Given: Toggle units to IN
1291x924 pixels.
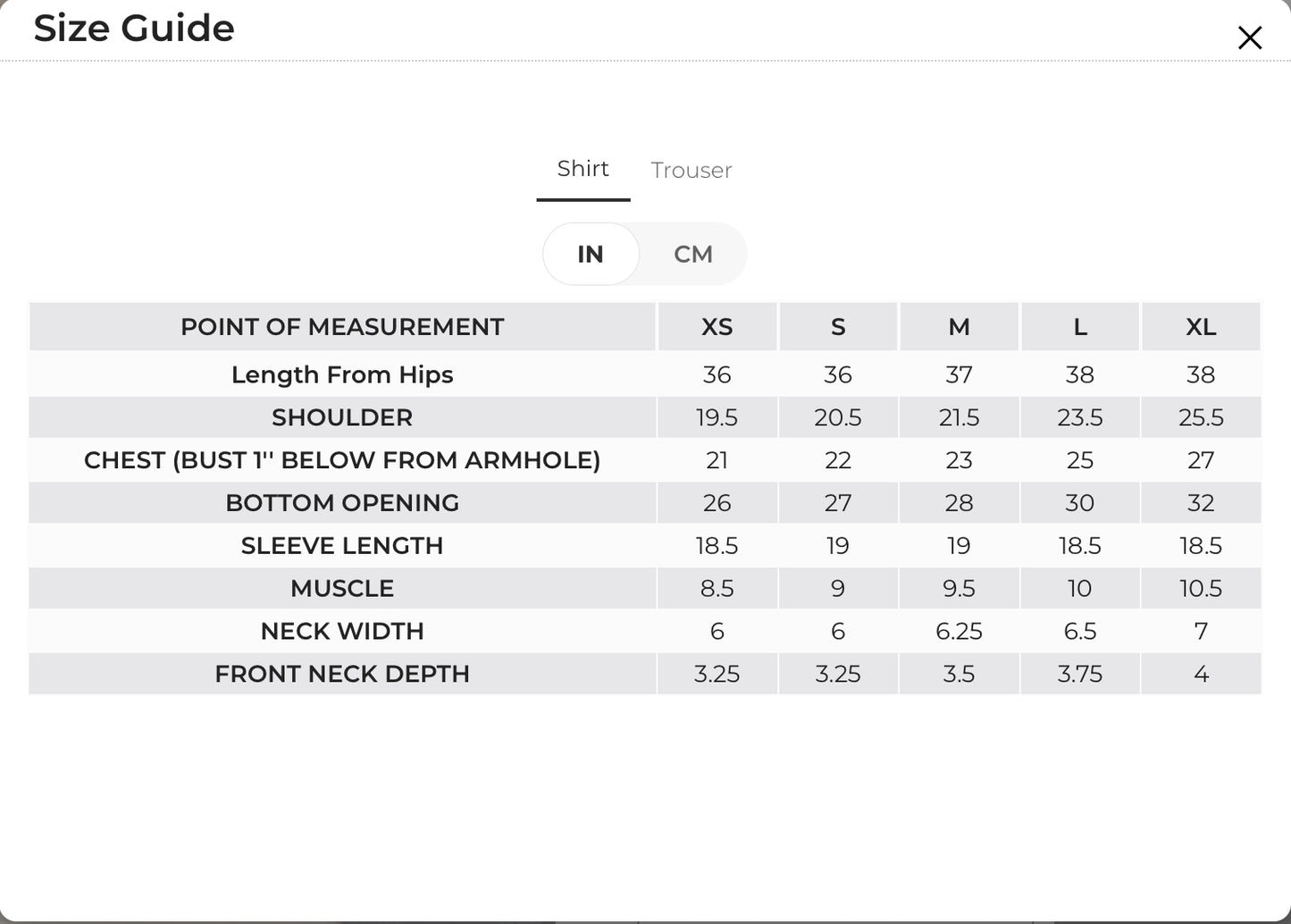Looking at the screenshot, I should (x=591, y=255).
